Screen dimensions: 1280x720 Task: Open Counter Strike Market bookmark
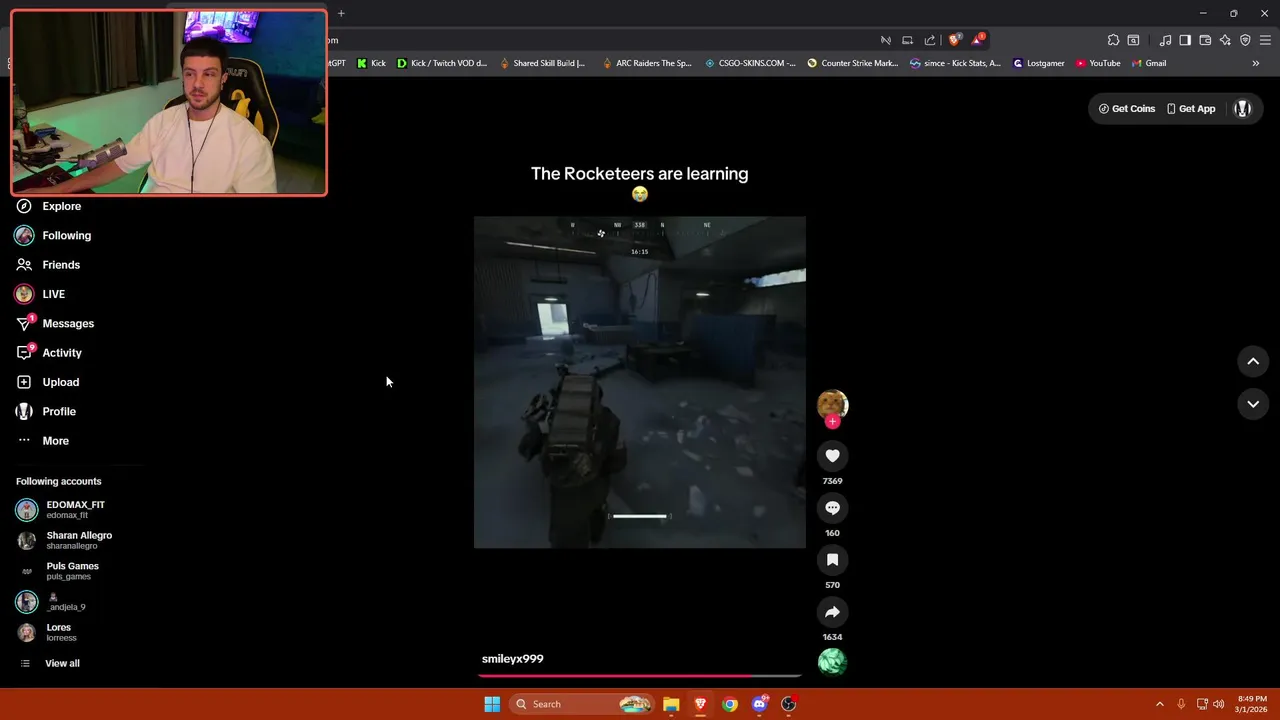pyautogui.click(x=853, y=63)
